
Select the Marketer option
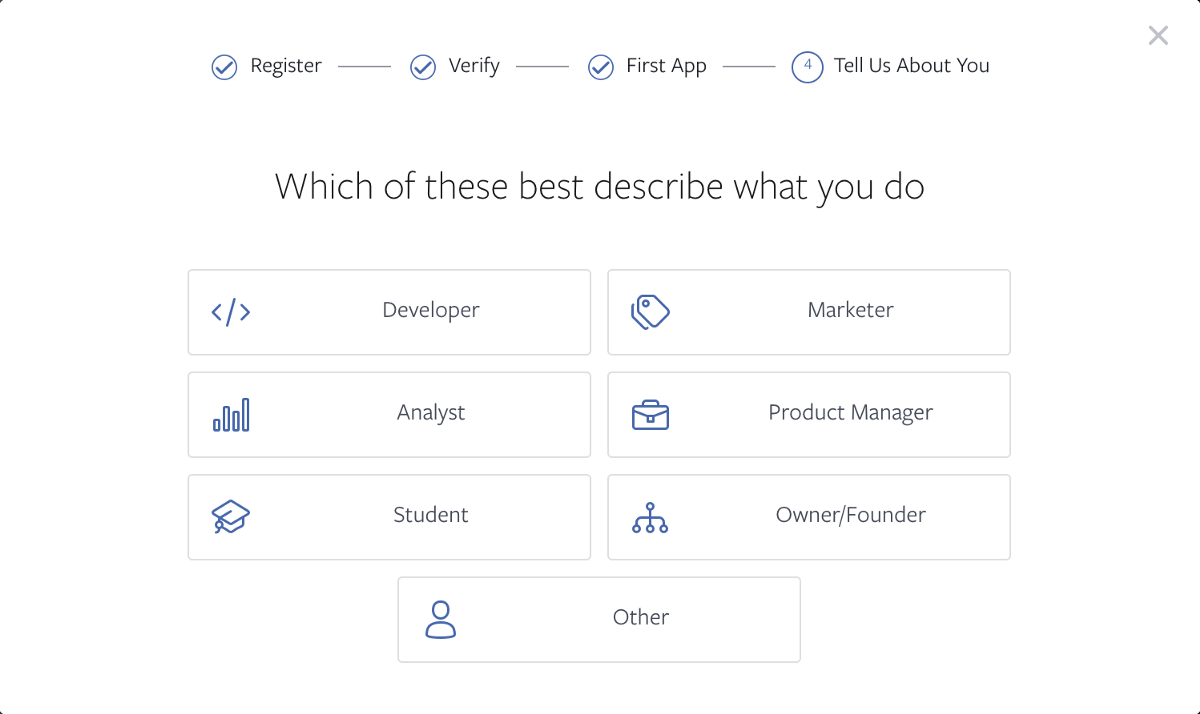pos(850,311)
